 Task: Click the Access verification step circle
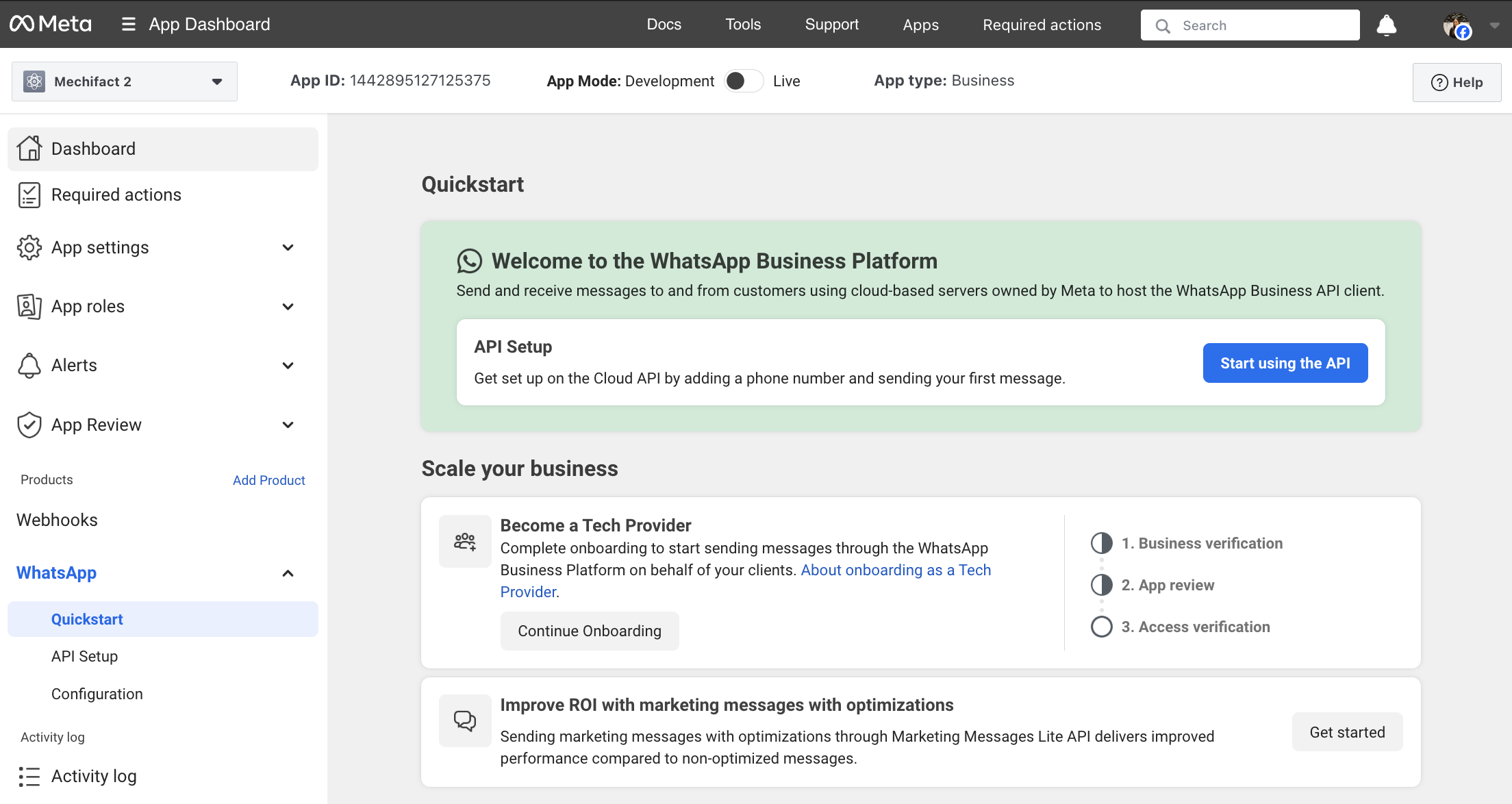pos(1101,626)
